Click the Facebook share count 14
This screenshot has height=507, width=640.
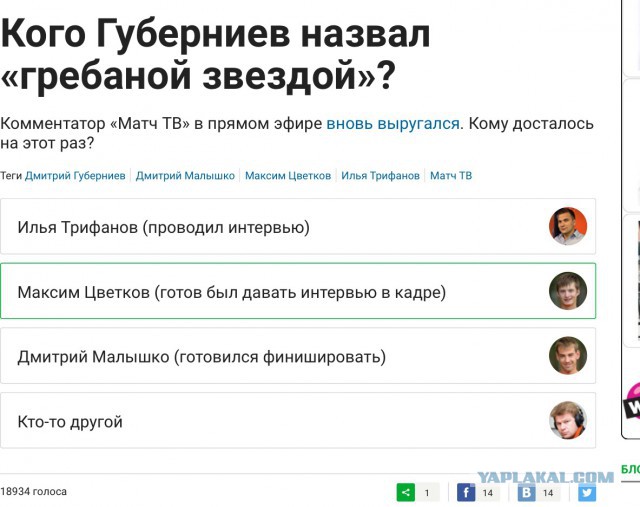(x=487, y=493)
